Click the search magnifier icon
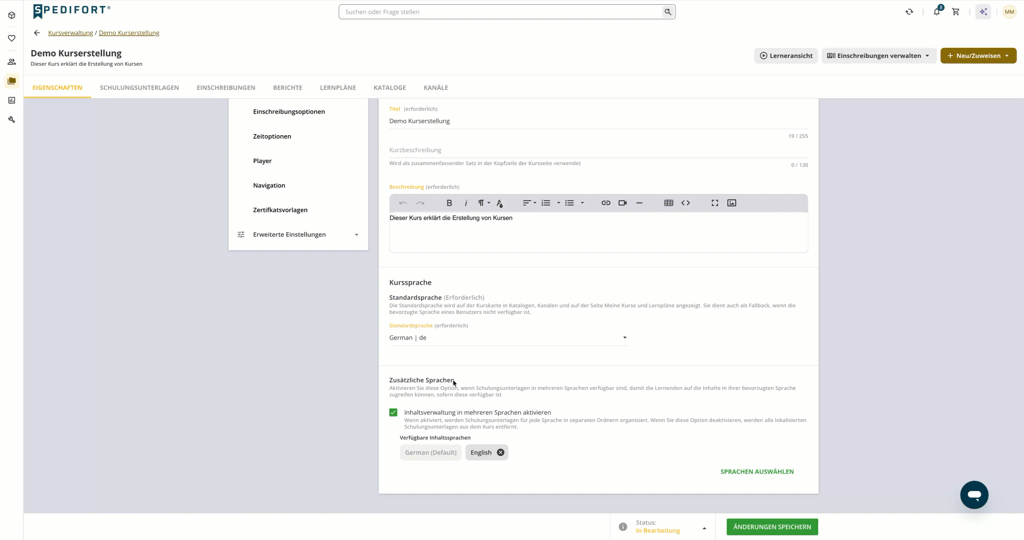This screenshot has height=540, width=1024. (667, 12)
